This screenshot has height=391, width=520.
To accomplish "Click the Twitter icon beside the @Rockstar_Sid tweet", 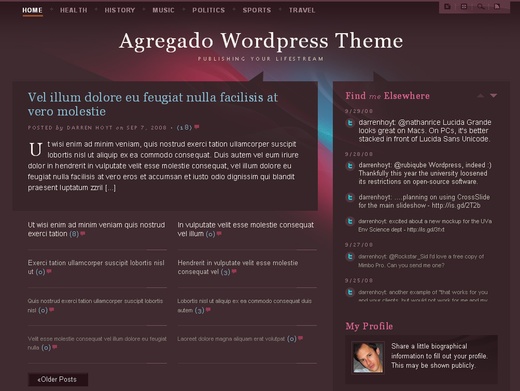I will [x=350, y=257].
